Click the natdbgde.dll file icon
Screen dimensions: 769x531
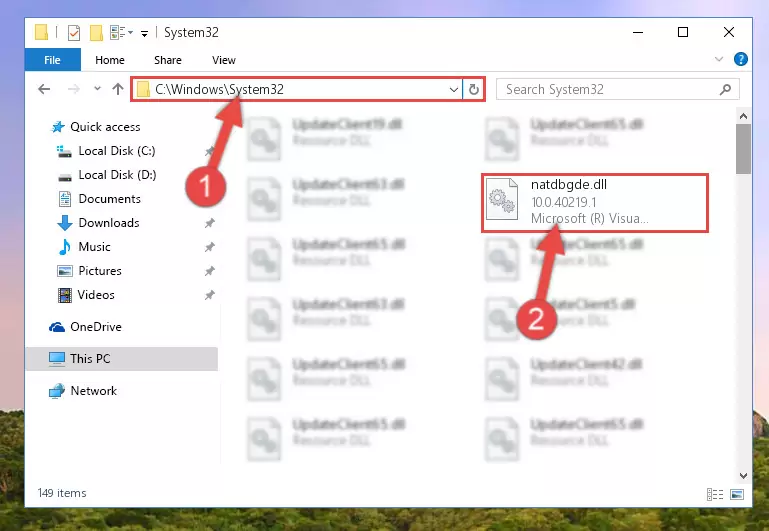coord(502,199)
